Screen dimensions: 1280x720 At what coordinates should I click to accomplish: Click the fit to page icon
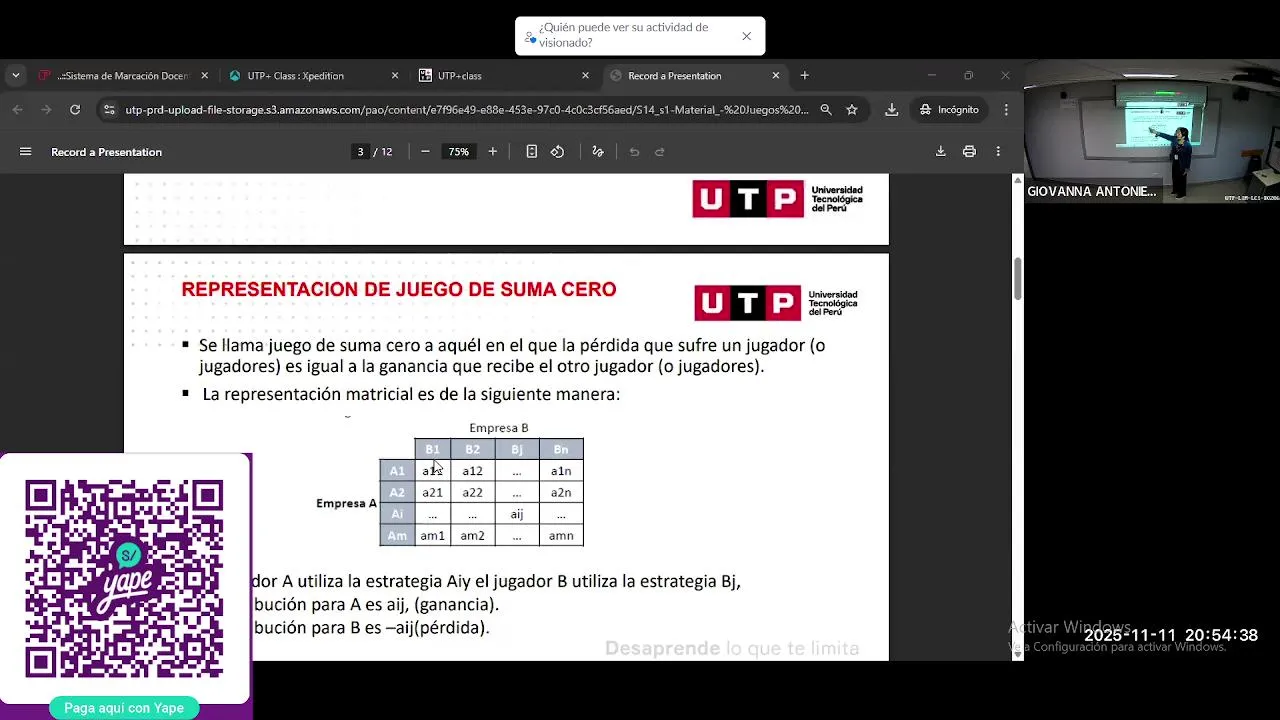point(532,152)
